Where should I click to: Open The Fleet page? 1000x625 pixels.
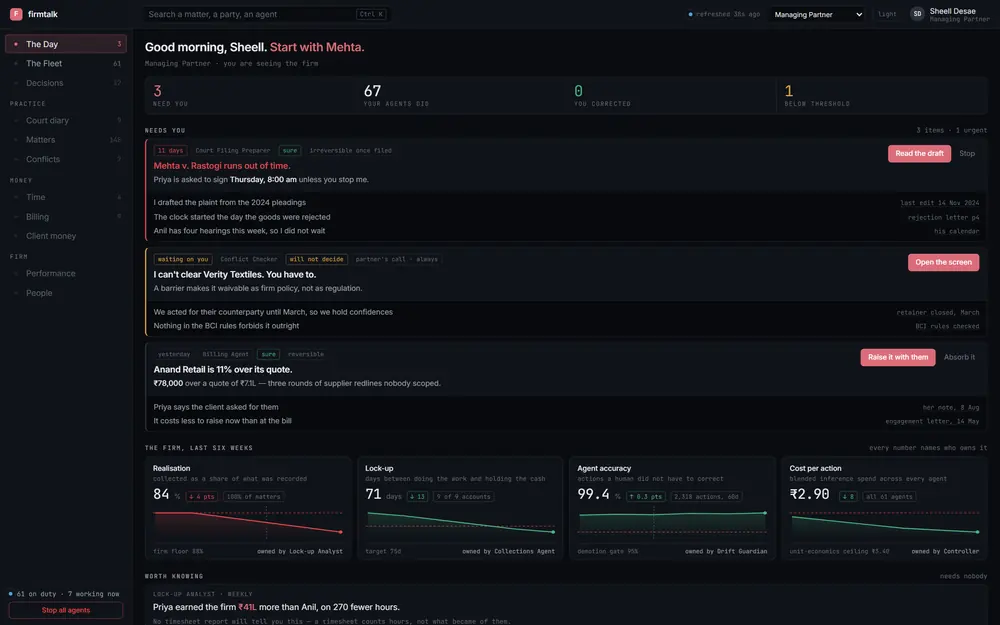[66, 63]
